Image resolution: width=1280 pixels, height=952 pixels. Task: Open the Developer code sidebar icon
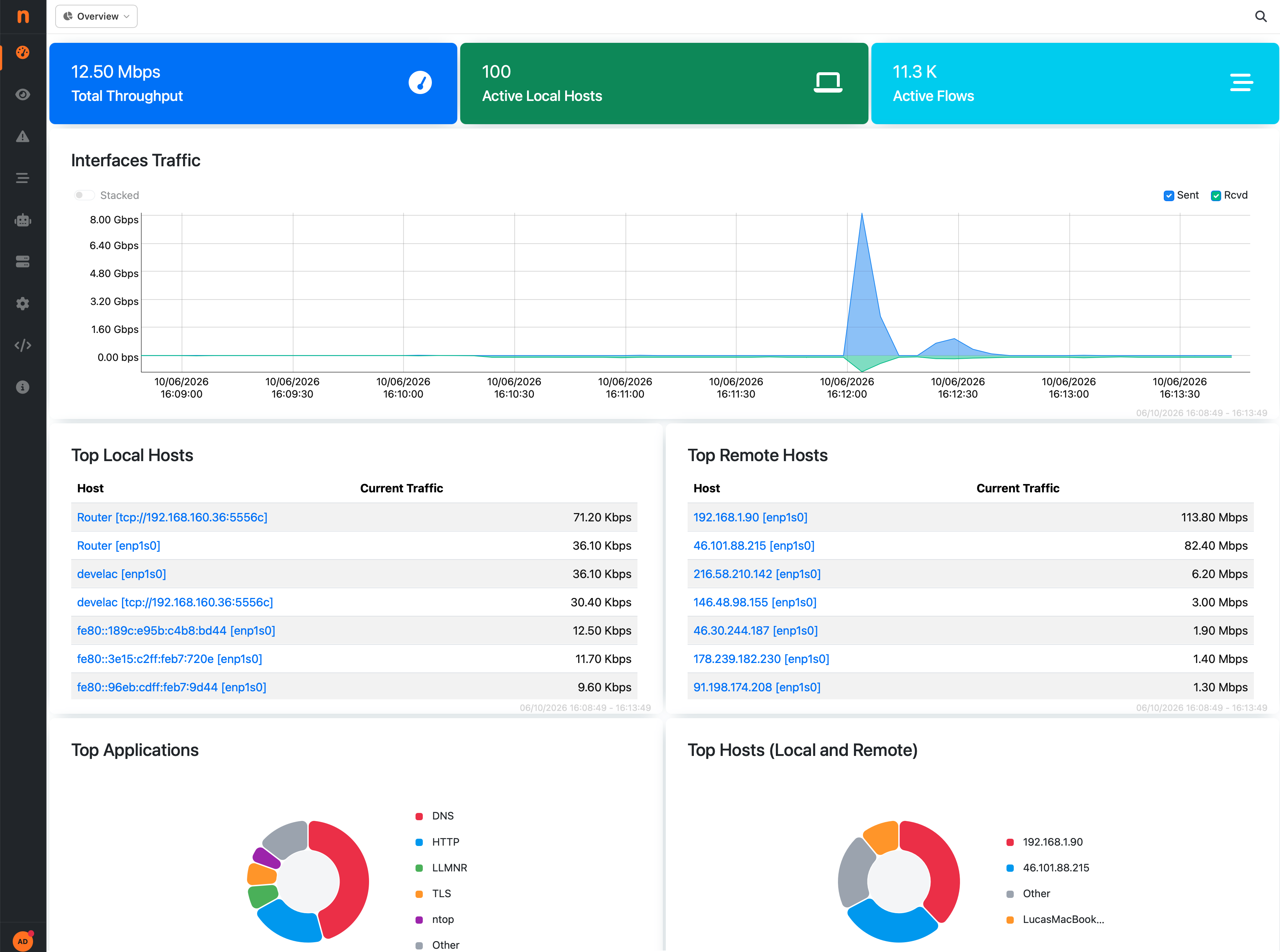point(23,345)
